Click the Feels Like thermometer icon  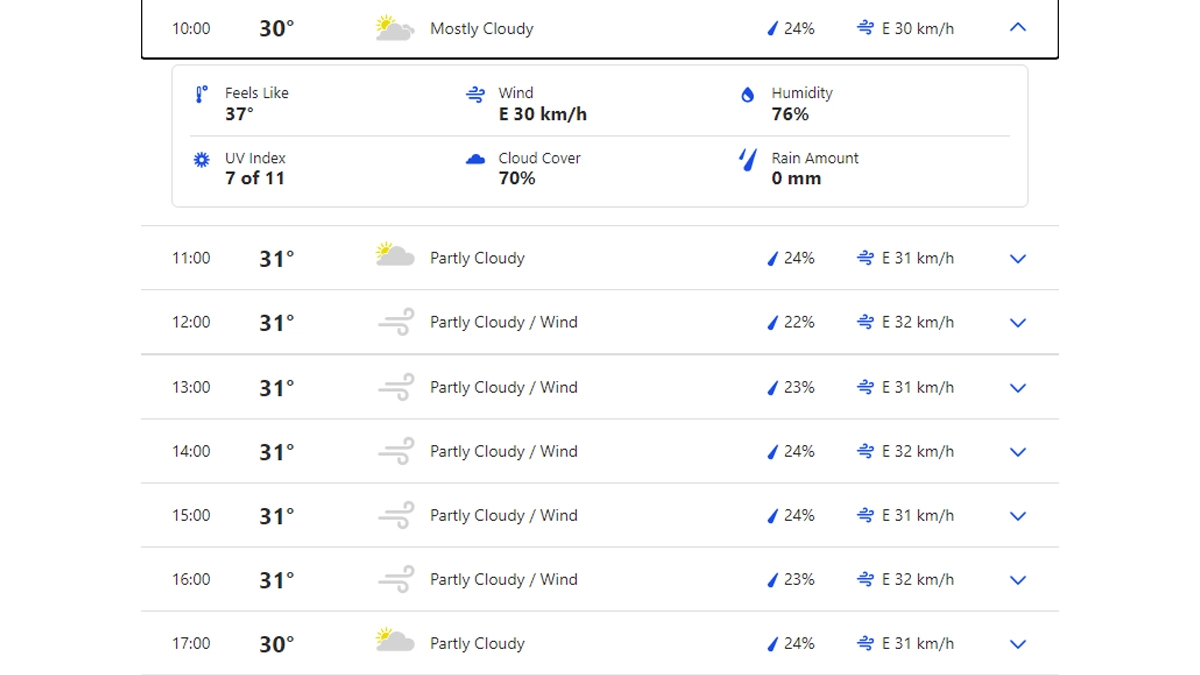click(201, 94)
